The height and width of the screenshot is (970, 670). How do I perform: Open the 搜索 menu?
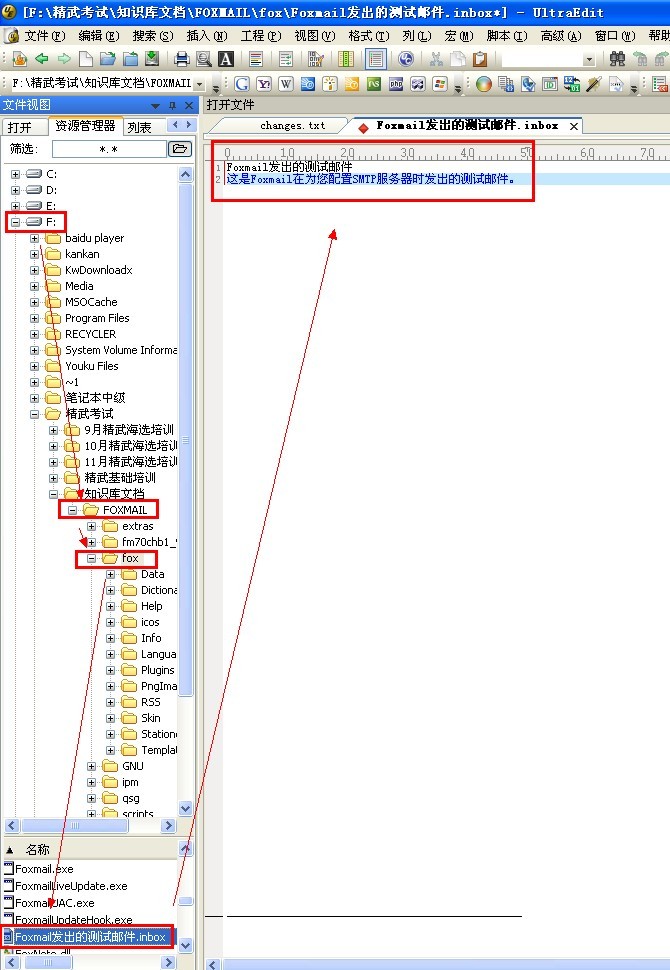[x=153, y=36]
